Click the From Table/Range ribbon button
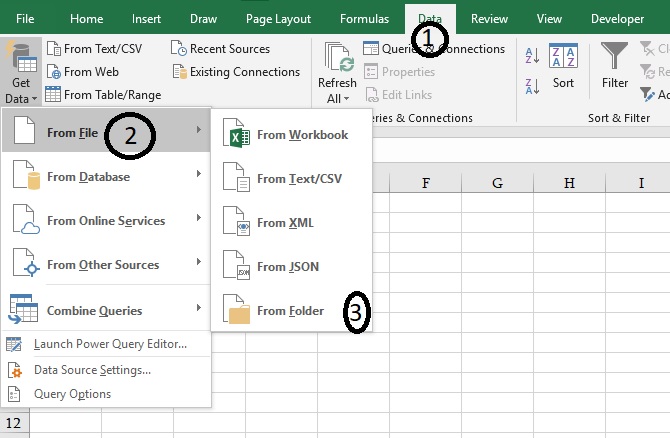Screen dimensions: 670x438 [103, 95]
